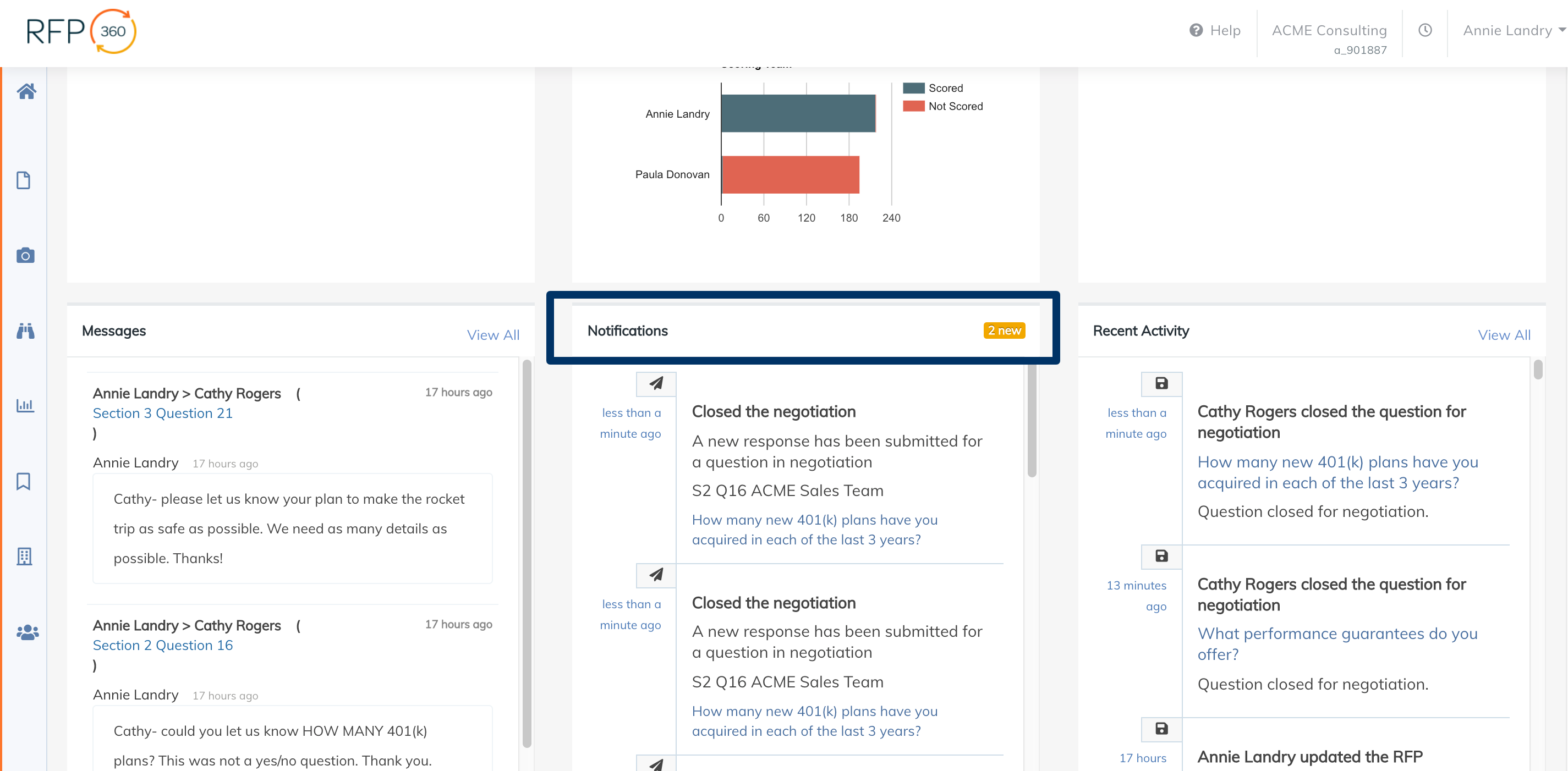The image size is (1568, 771).
Task: Click the clock history icon in header
Action: click(x=1425, y=30)
